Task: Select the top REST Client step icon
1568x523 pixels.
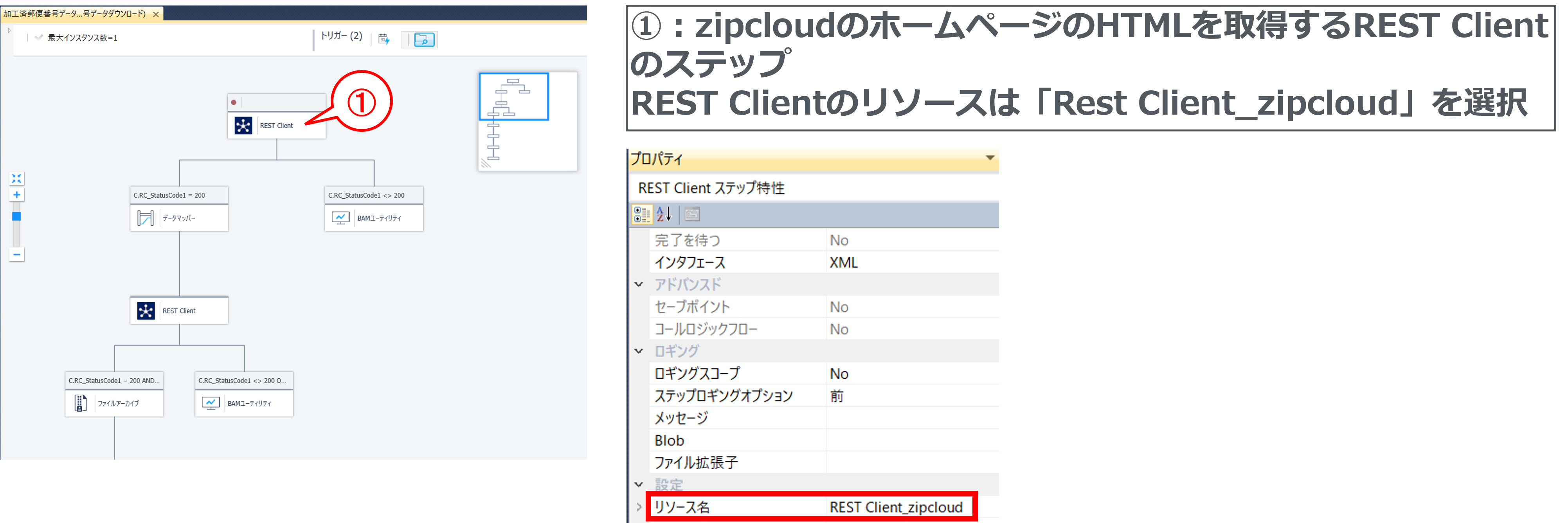Action: click(243, 125)
